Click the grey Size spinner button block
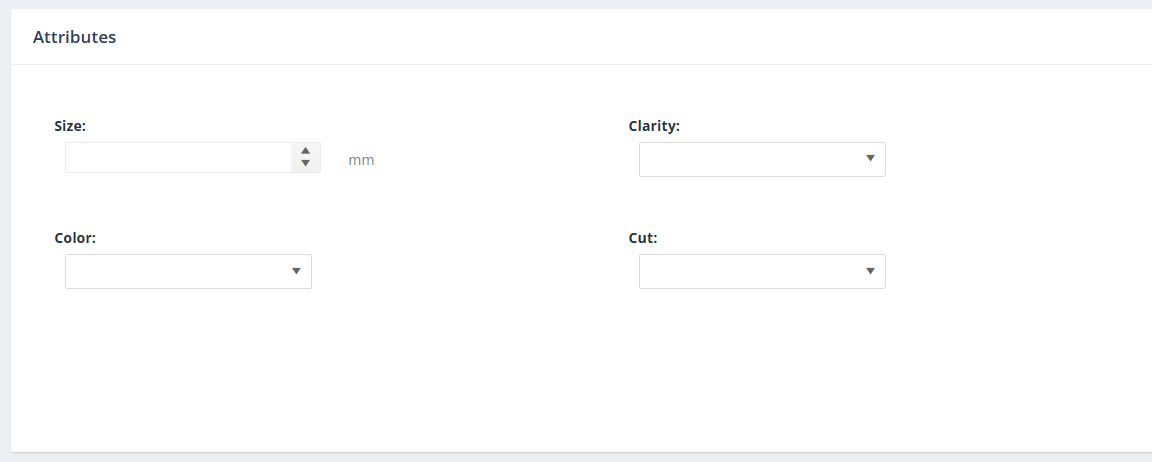 (x=306, y=157)
